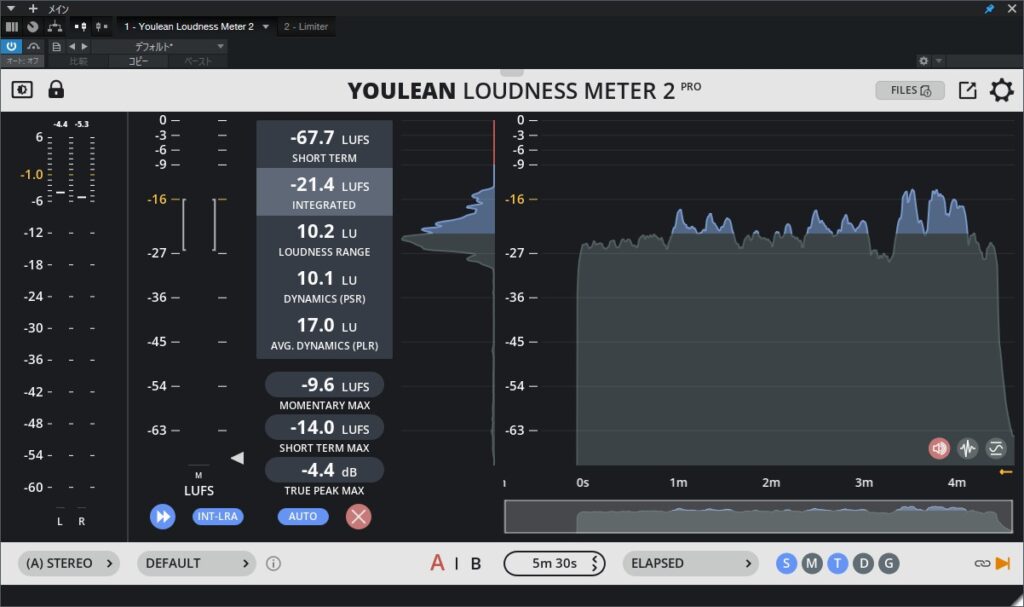Click the LUFS meter label

tap(199, 491)
